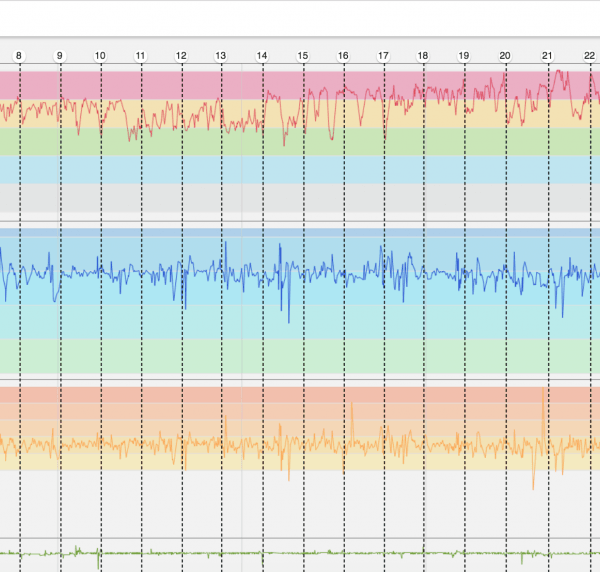Click lap marker 18
Image resolution: width=600 pixels, height=572 pixels.
click(422, 56)
